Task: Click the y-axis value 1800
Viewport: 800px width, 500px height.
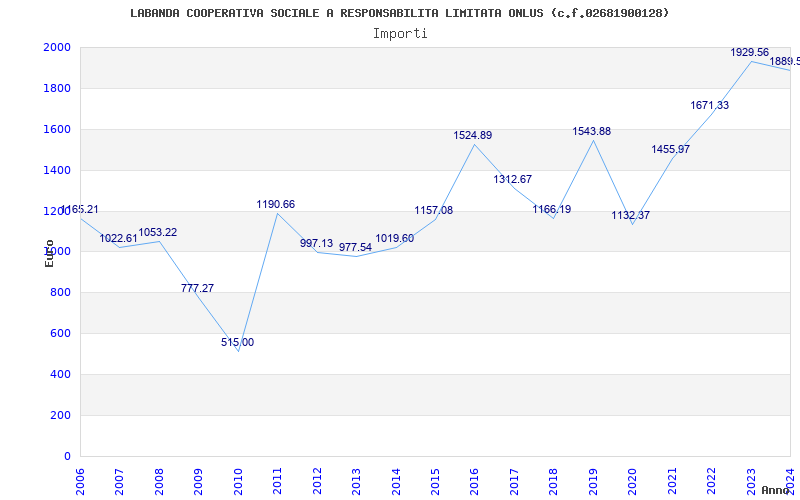Action: click(x=57, y=88)
